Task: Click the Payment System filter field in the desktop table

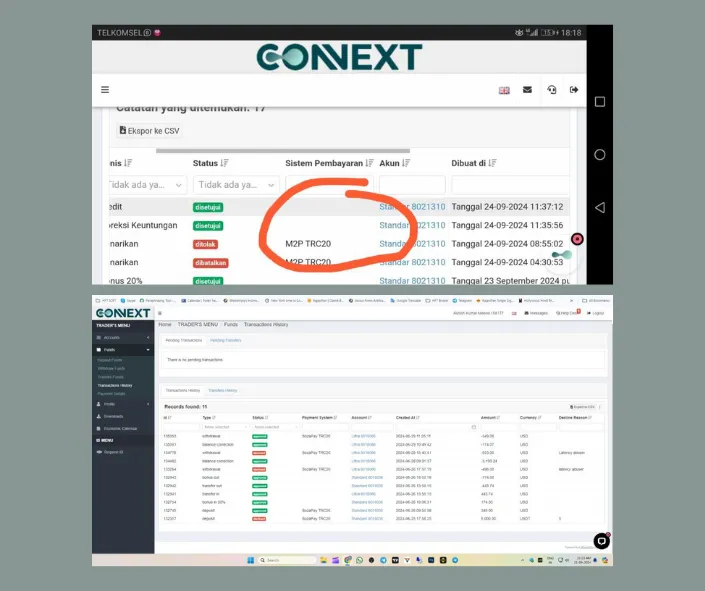Action: click(325, 427)
